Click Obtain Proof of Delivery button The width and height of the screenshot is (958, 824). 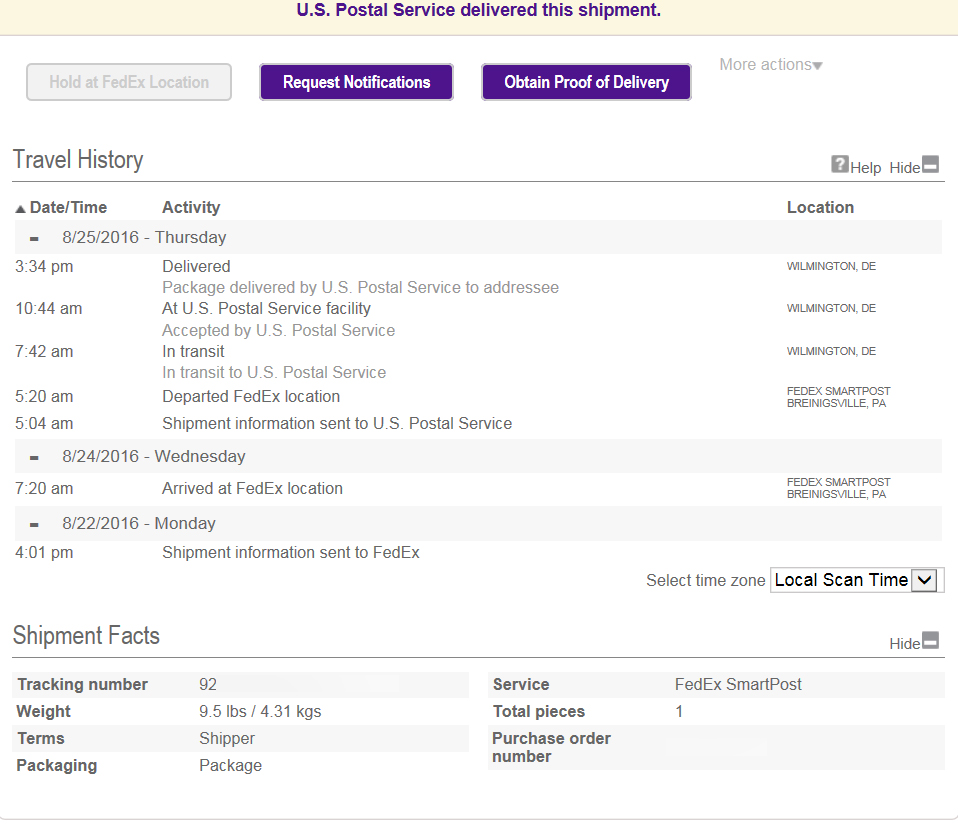click(x=586, y=82)
